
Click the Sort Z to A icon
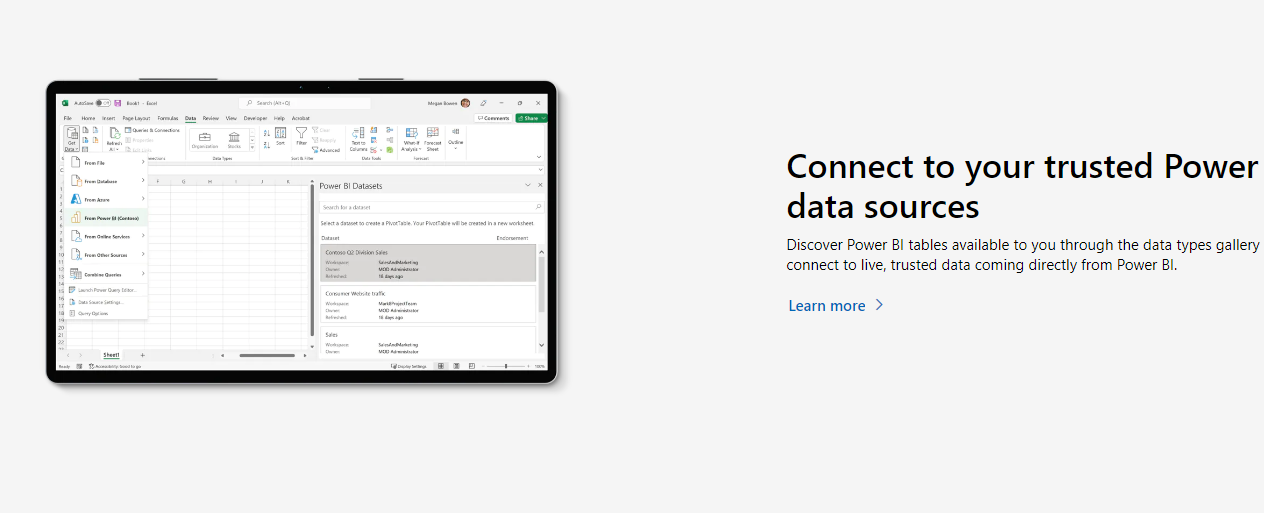point(266,145)
